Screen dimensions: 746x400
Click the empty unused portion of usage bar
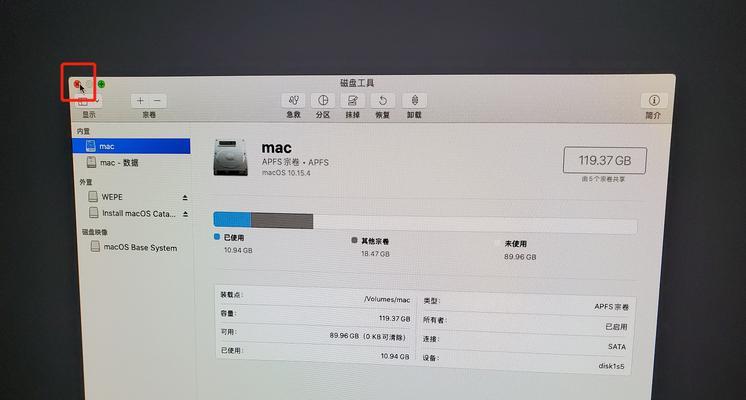[x=475, y=224]
